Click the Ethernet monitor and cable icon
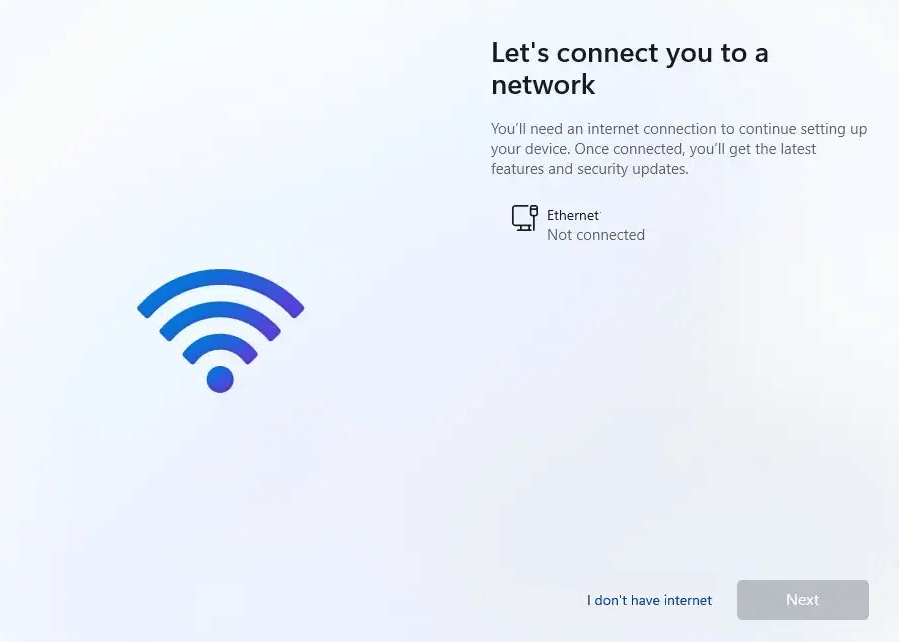This screenshot has height=642, width=899. coord(525,218)
